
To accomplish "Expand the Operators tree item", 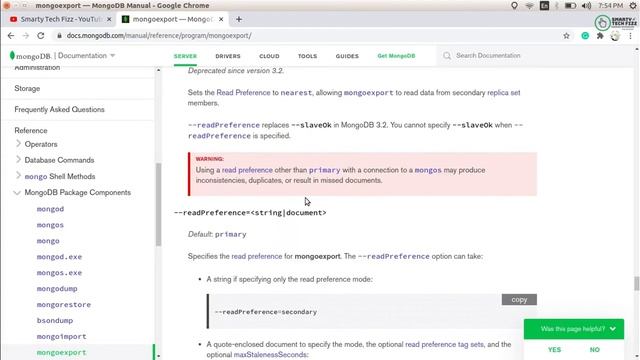I will 18,144.
